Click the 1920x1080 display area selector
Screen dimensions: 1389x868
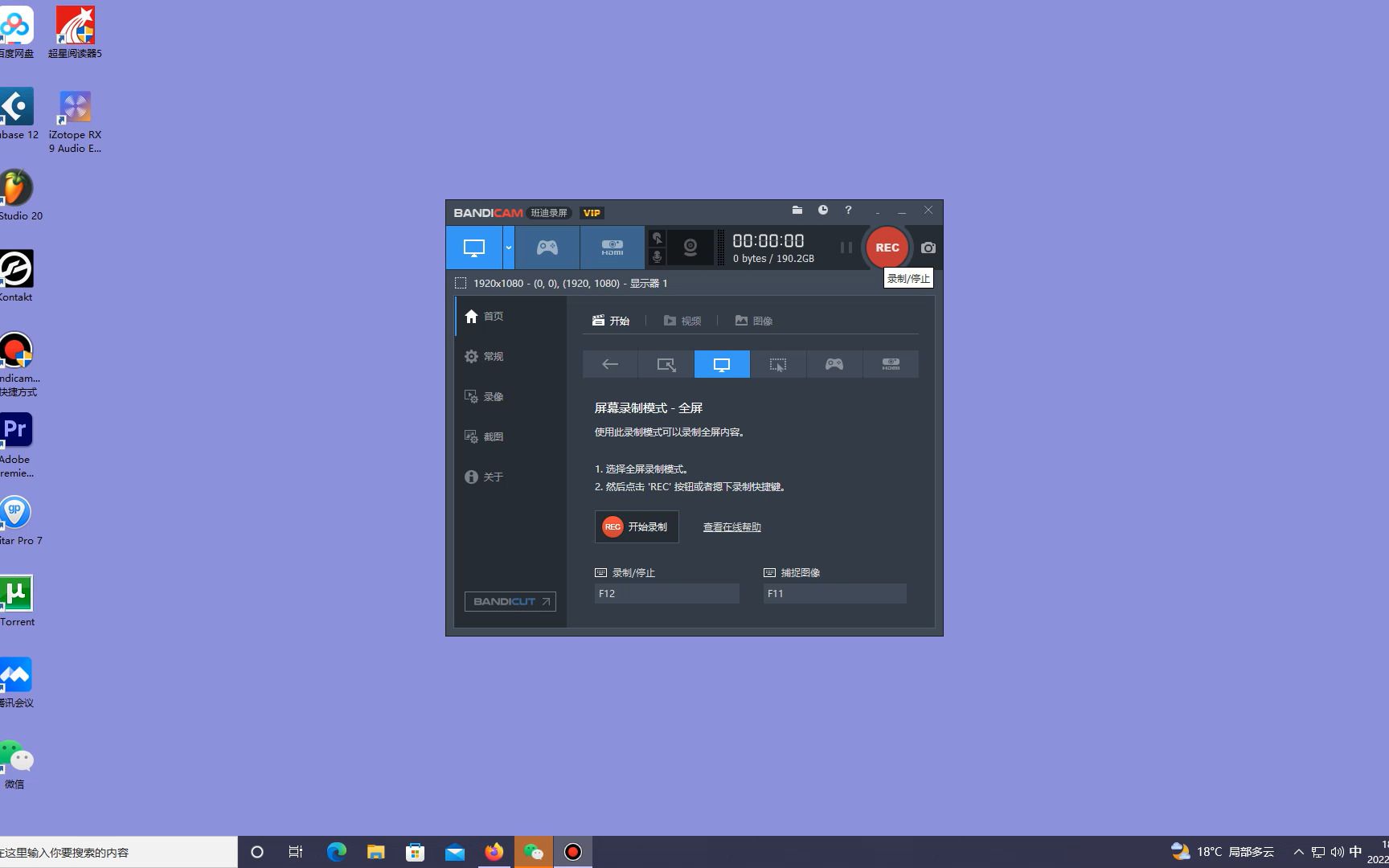coord(561,283)
